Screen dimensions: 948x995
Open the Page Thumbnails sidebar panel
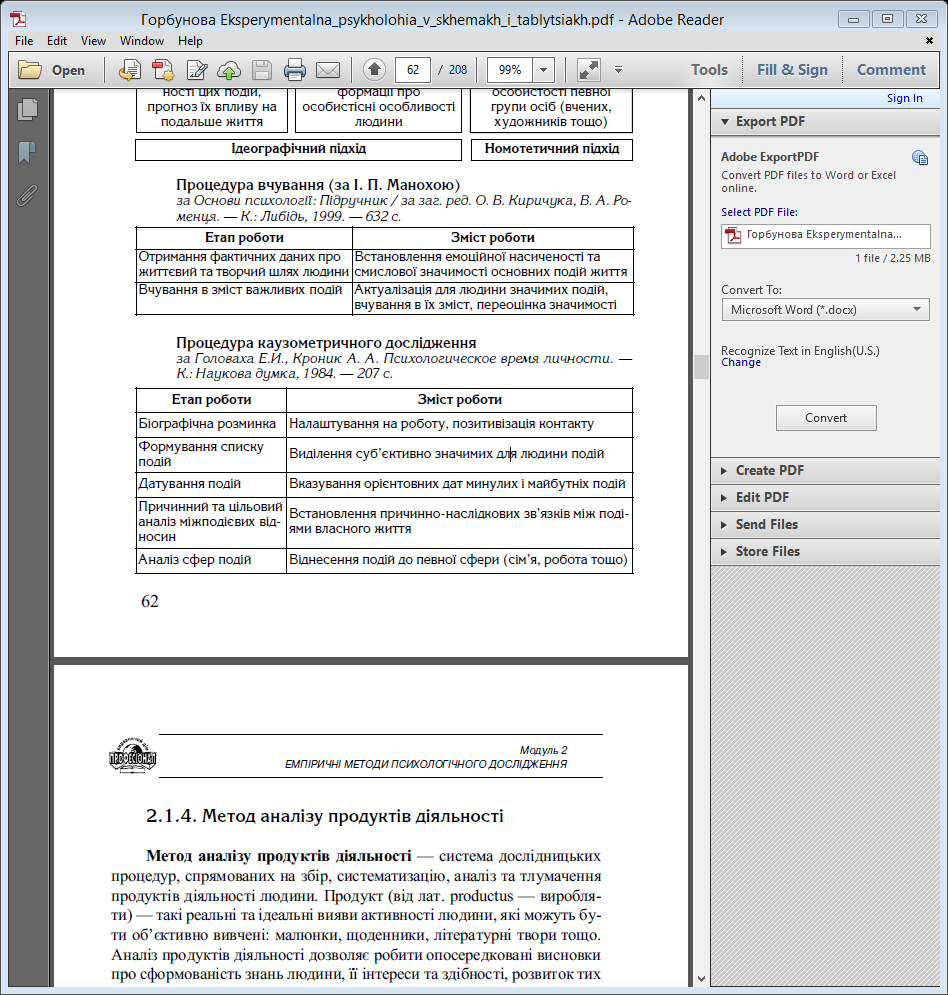(x=27, y=110)
